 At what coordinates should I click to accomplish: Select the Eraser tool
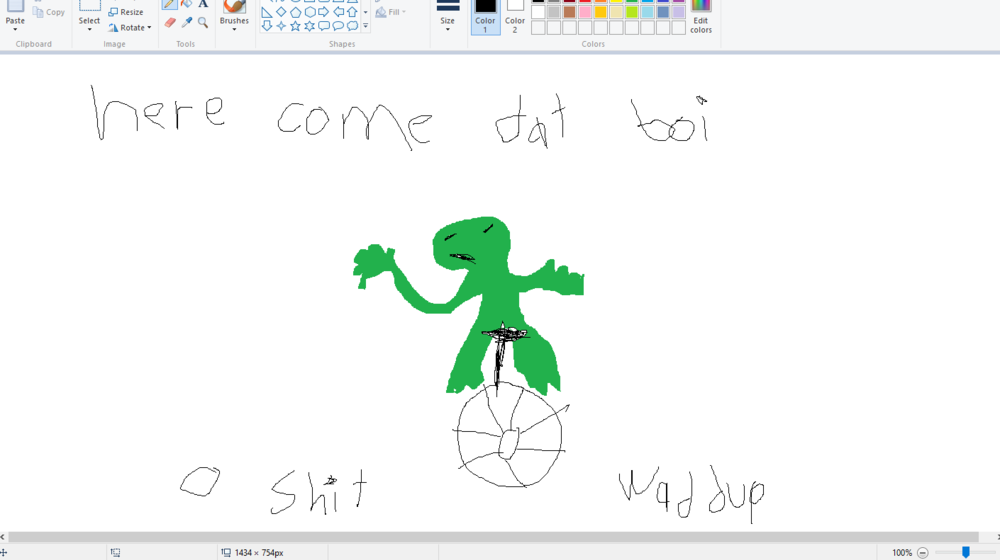point(170,23)
